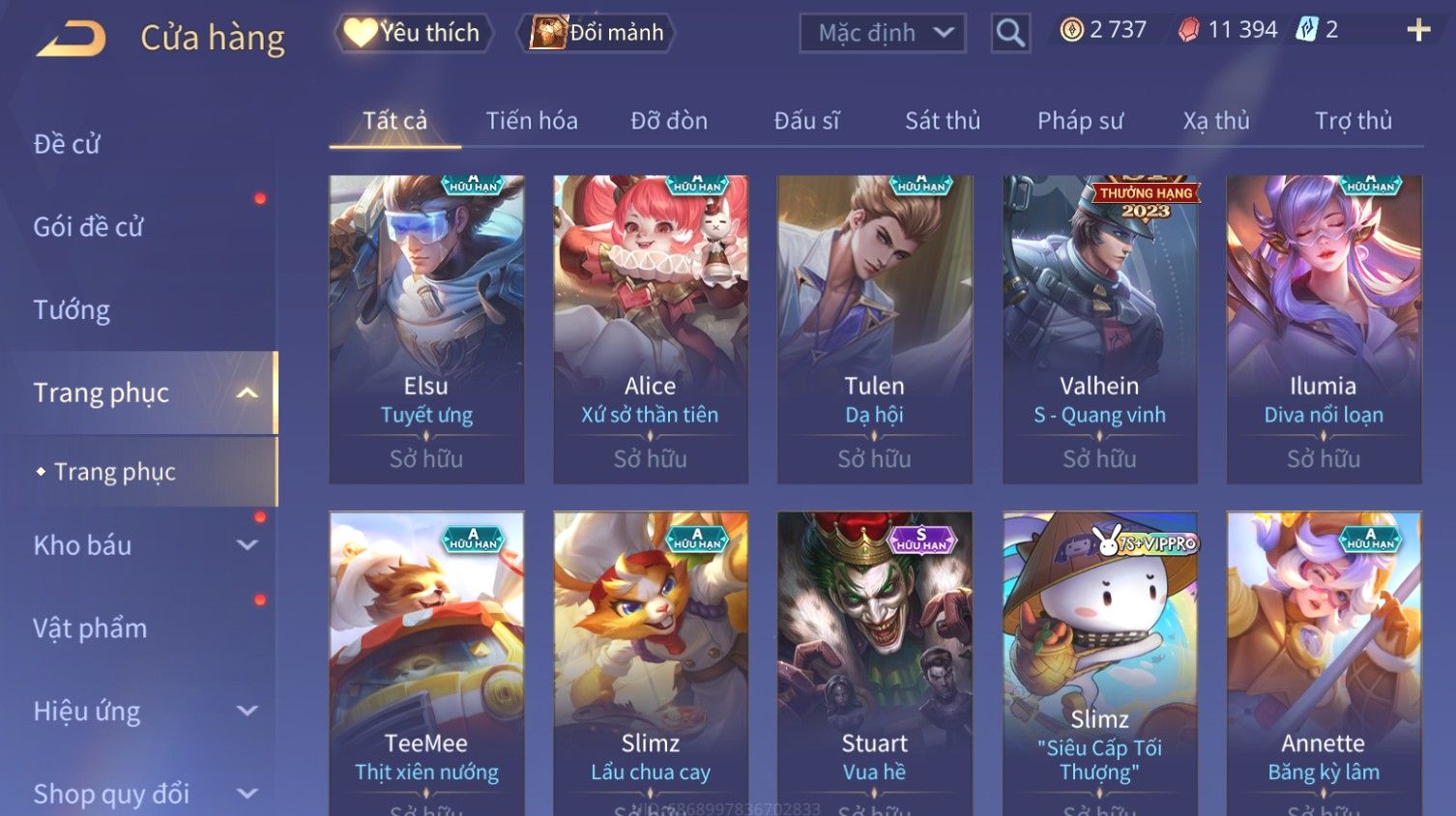Viewport: 1456px width, 816px height.
Task: Open Tướng in the sidebar
Action: click(x=72, y=310)
